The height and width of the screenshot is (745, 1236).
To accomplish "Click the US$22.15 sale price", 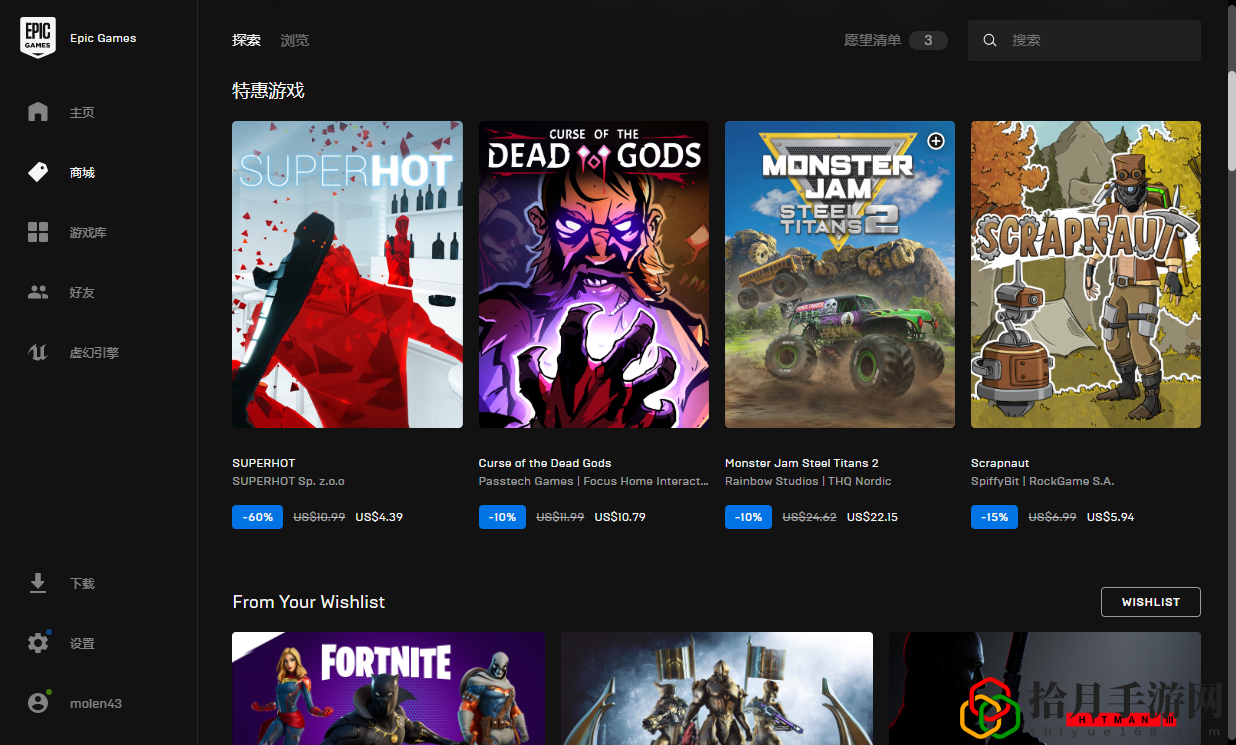I will 872,517.
